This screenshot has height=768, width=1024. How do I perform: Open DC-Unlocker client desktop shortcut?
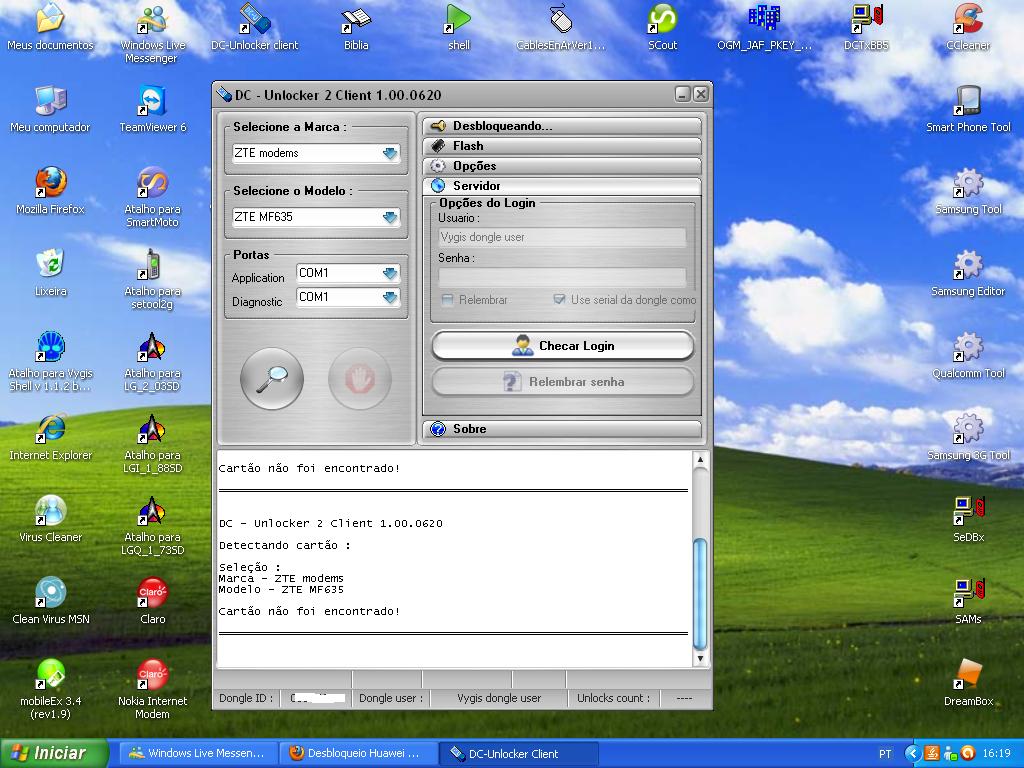[254, 27]
